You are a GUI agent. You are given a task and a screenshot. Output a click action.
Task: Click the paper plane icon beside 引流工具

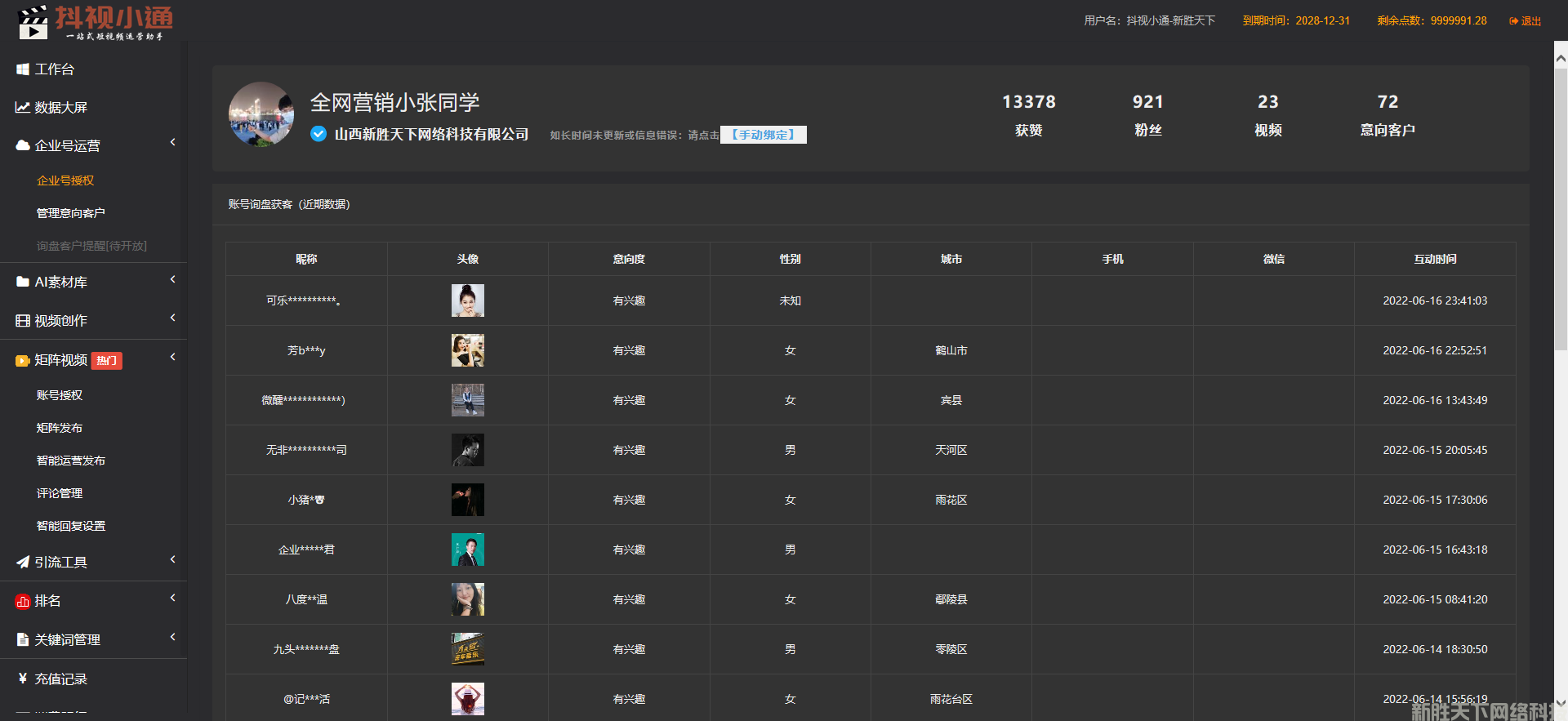(x=23, y=563)
